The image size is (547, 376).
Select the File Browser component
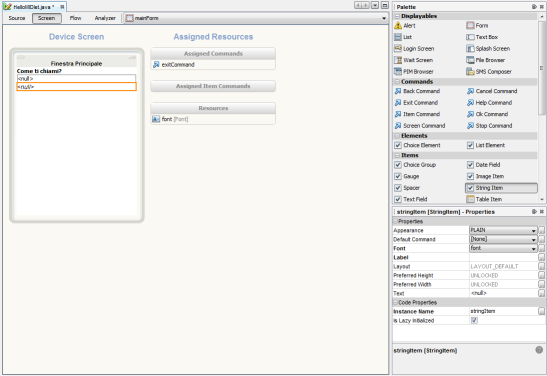pos(486,60)
